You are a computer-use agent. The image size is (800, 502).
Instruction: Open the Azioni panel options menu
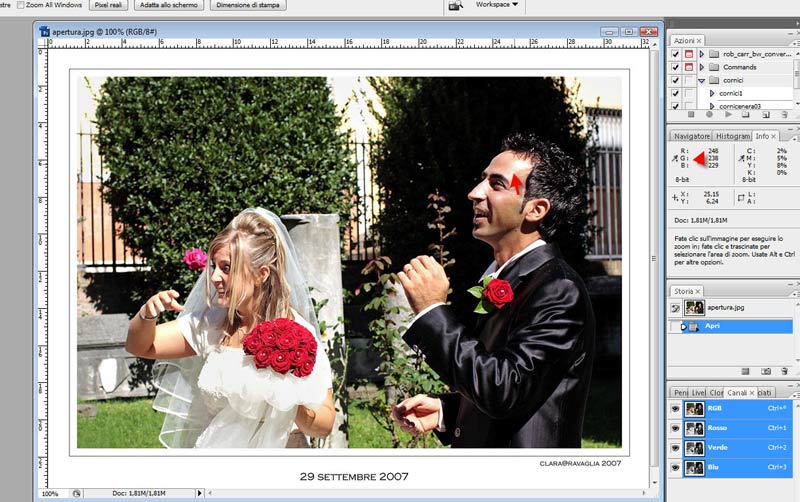click(x=796, y=44)
